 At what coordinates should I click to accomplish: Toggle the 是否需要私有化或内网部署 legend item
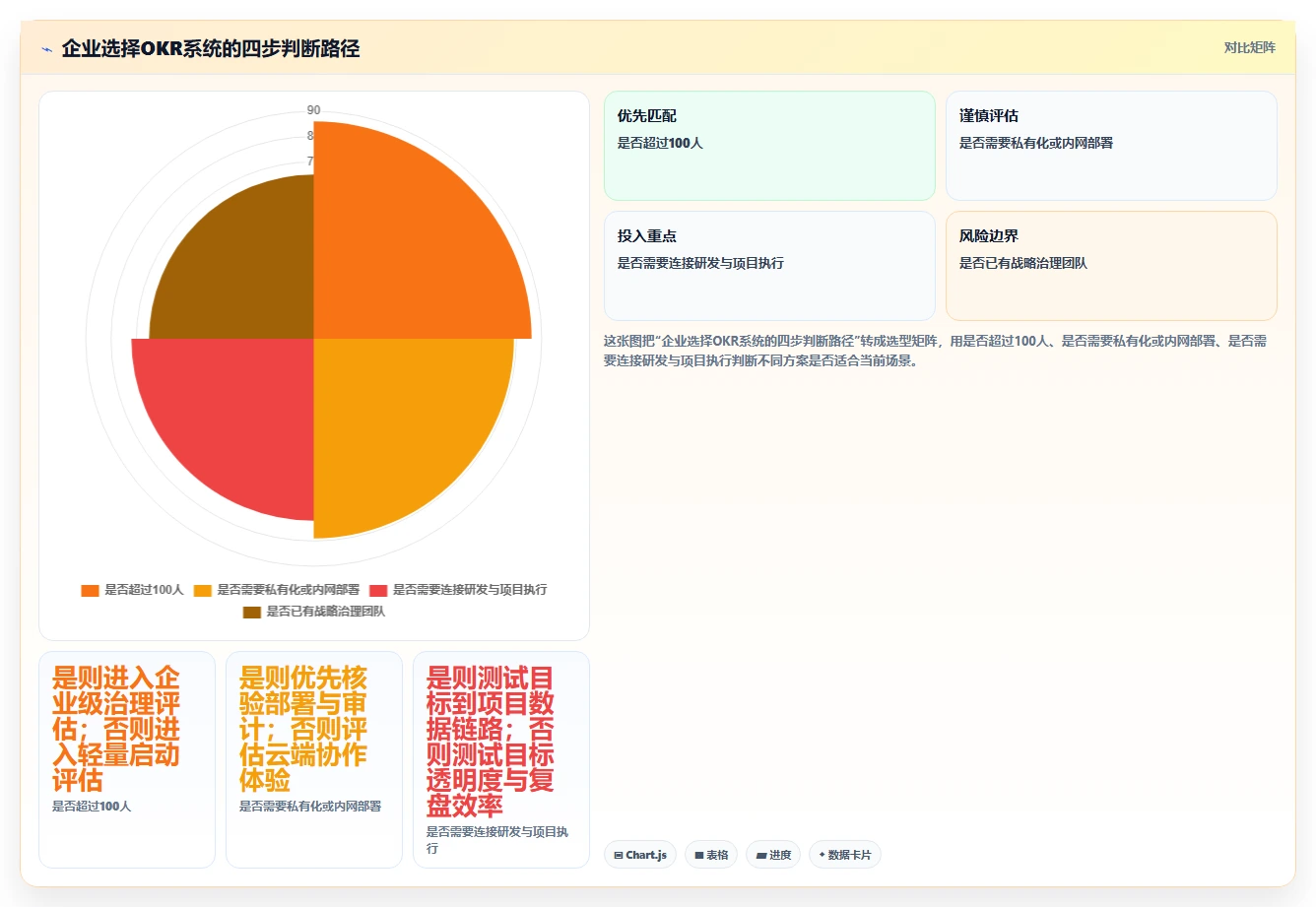click(x=277, y=590)
